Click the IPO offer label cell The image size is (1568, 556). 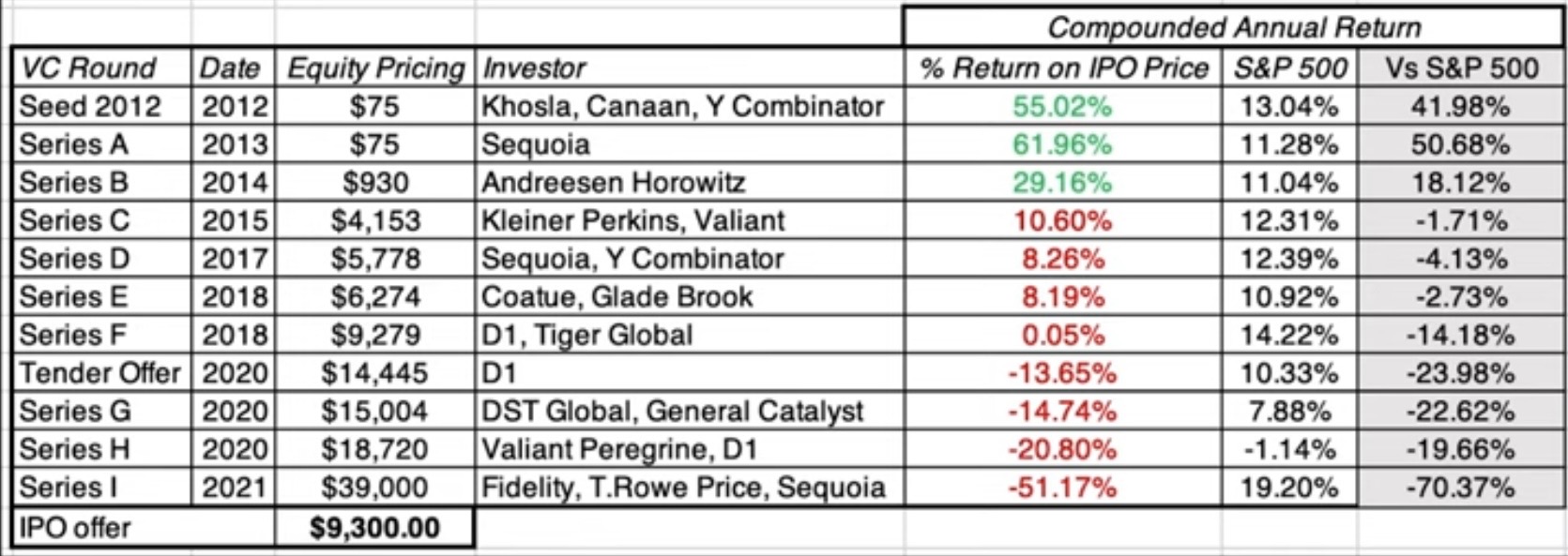[x=75, y=528]
